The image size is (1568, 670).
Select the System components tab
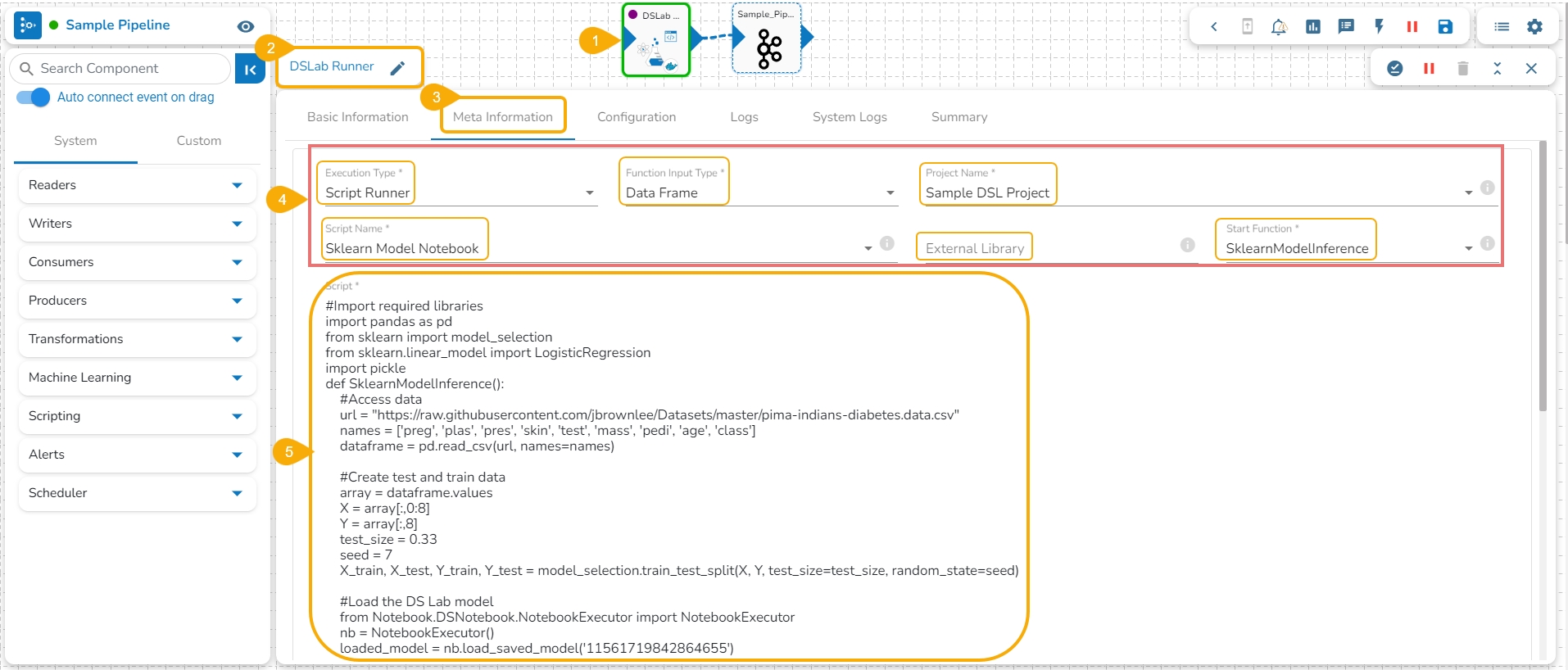tap(75, 141)
